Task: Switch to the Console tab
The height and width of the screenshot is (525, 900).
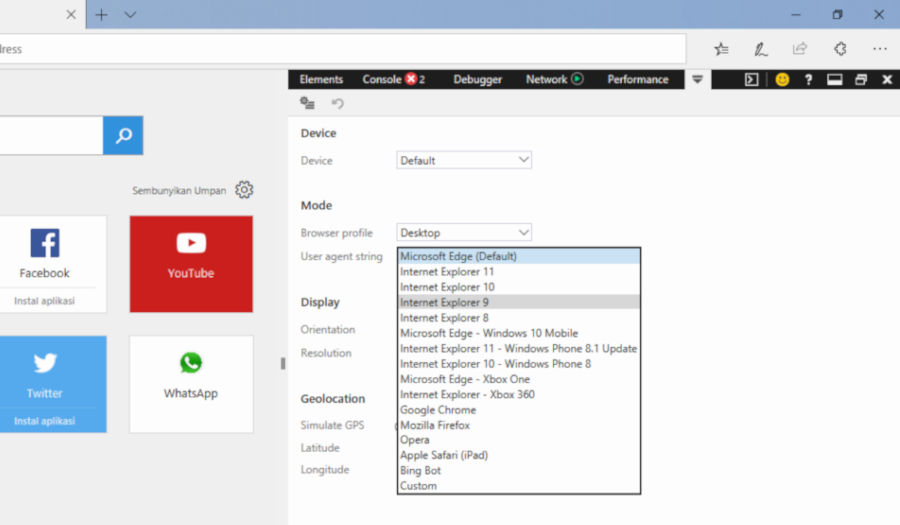Action: (x=381, y=79)
